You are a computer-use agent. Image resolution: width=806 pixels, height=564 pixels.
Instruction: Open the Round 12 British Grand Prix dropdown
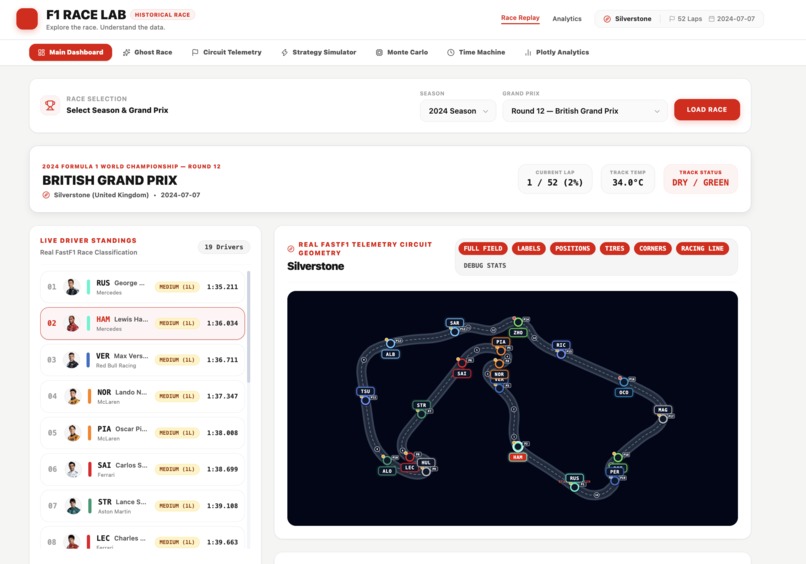[x=585, y=111]
